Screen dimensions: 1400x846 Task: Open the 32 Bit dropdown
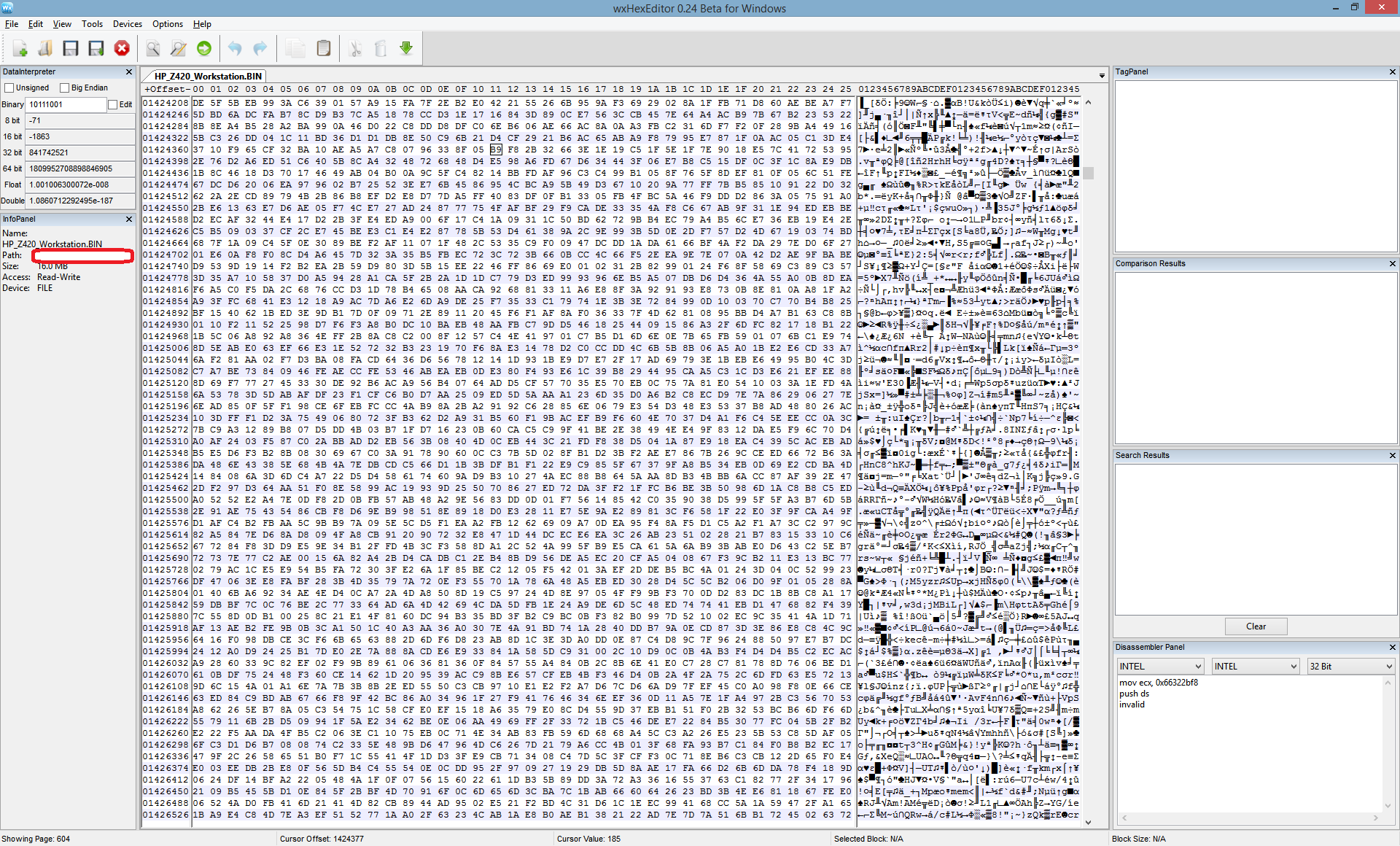(1350, 666)
